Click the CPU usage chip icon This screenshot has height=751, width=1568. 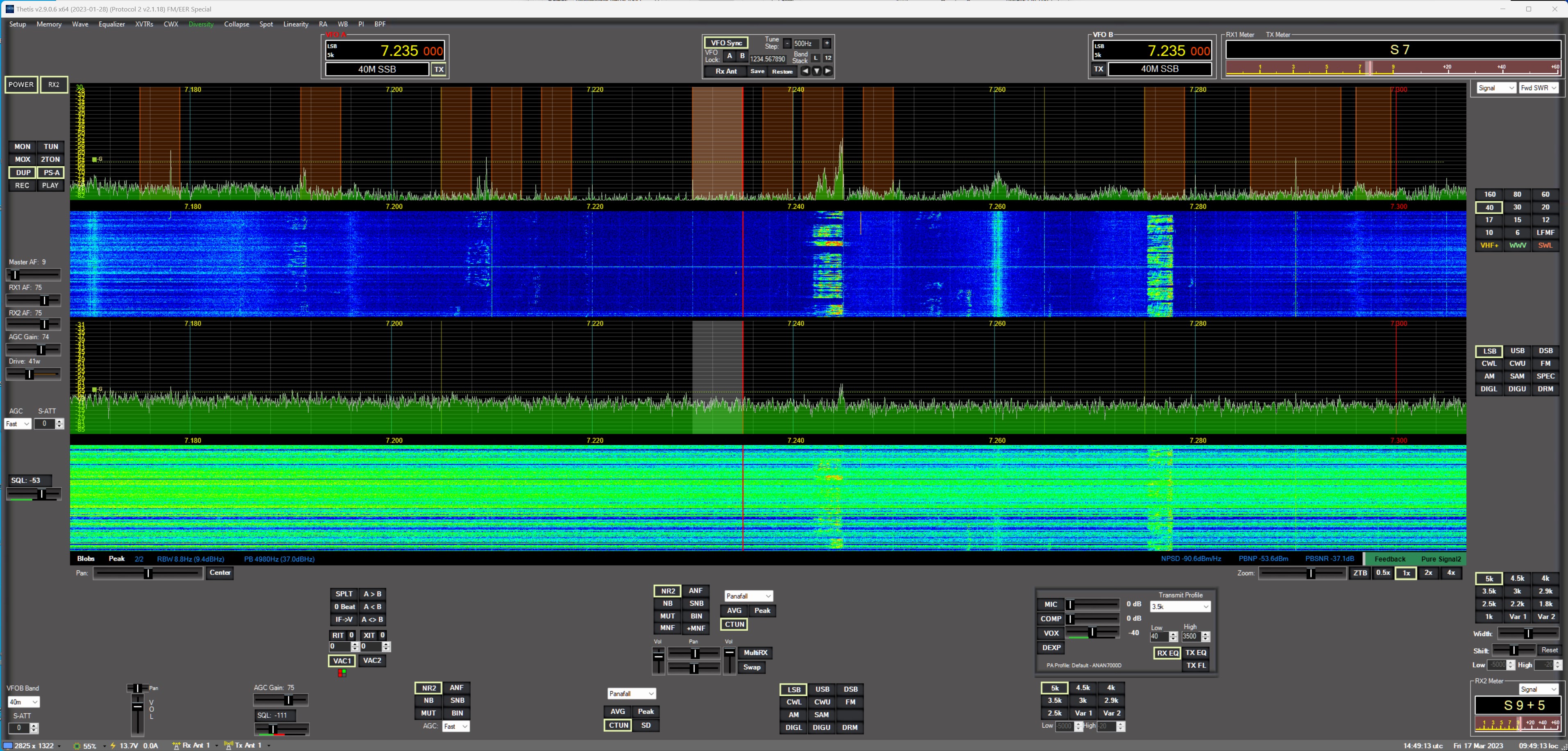(x=77, y=746)
